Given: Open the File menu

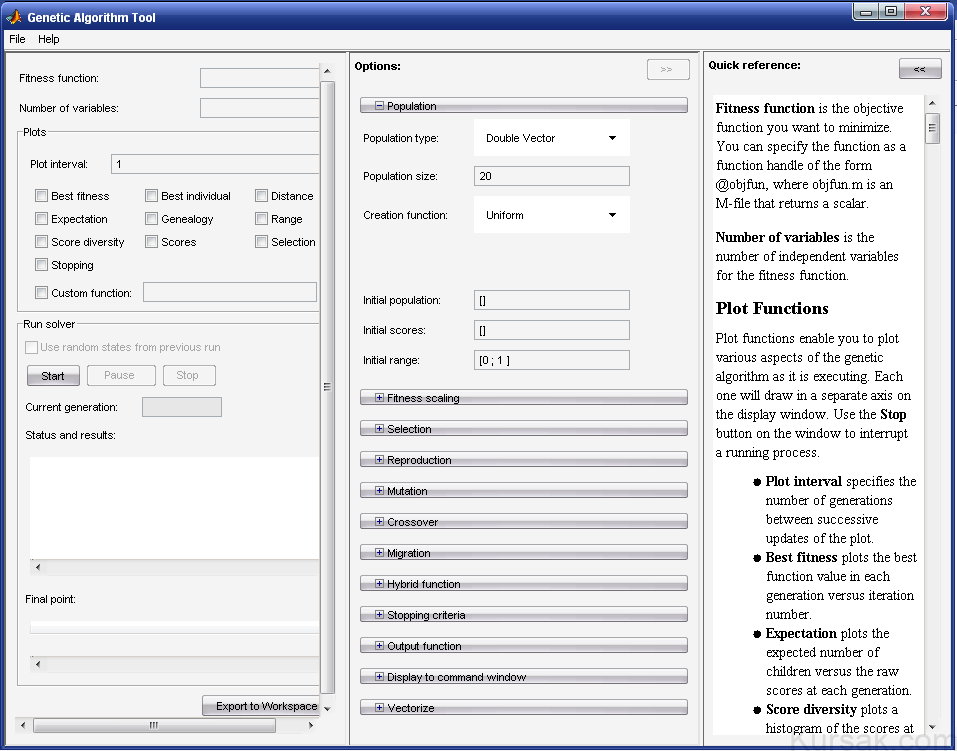Looking at the screenshot, I should (17, 39).
